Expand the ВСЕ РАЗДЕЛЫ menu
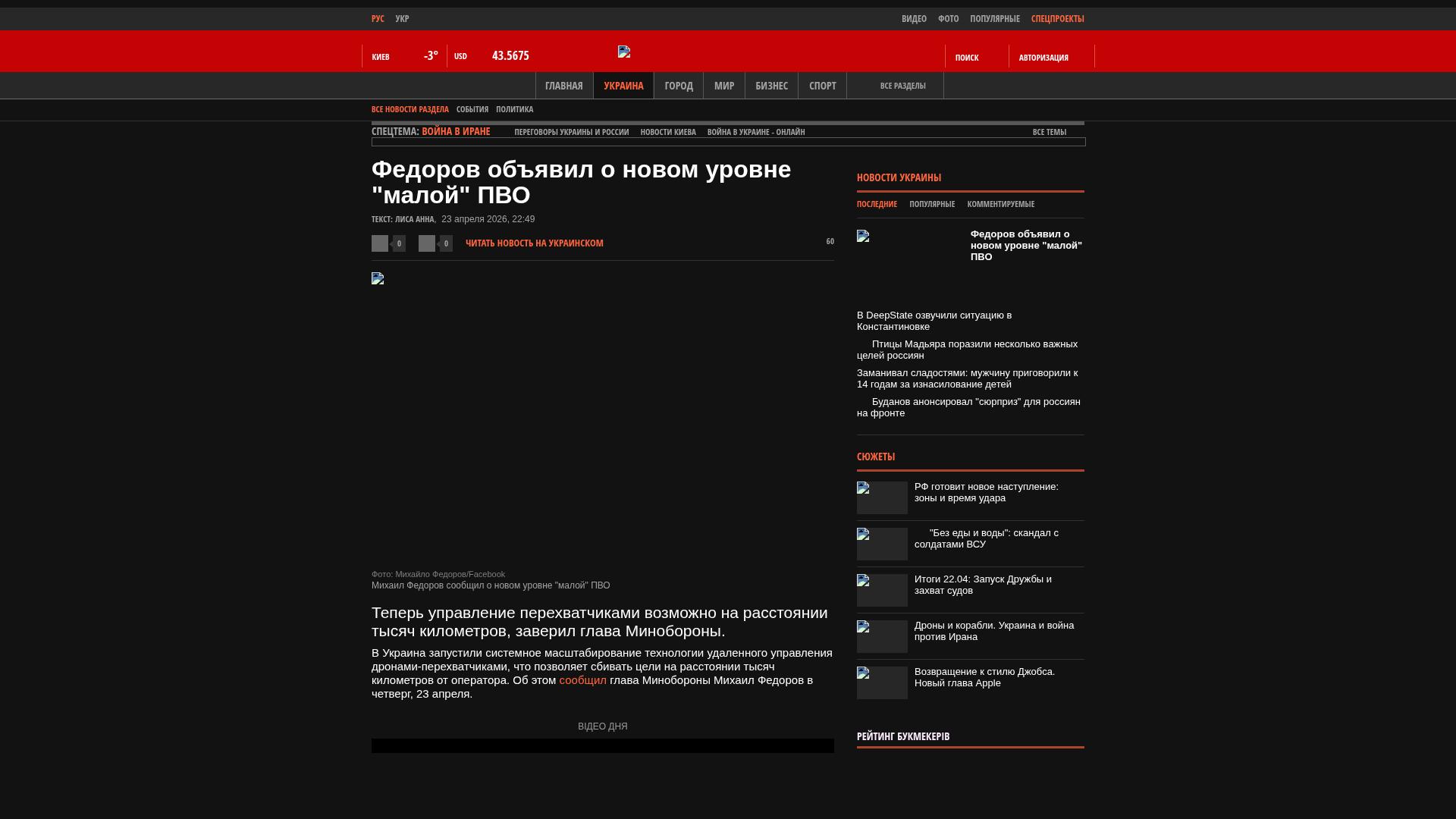Screen dimensions: 1456x819 [x=902, y=86]
